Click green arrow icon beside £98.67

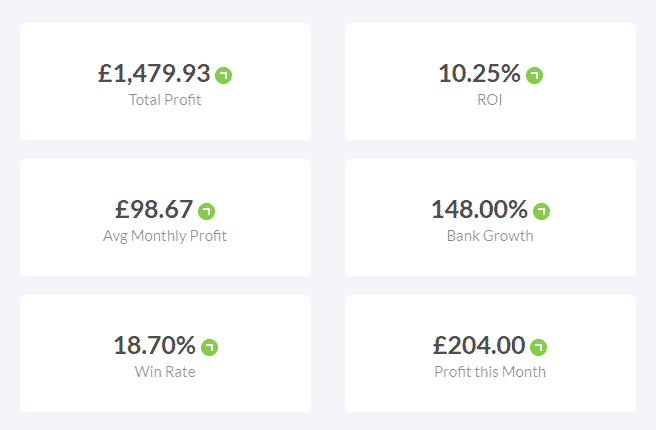[x=206, y=211]
